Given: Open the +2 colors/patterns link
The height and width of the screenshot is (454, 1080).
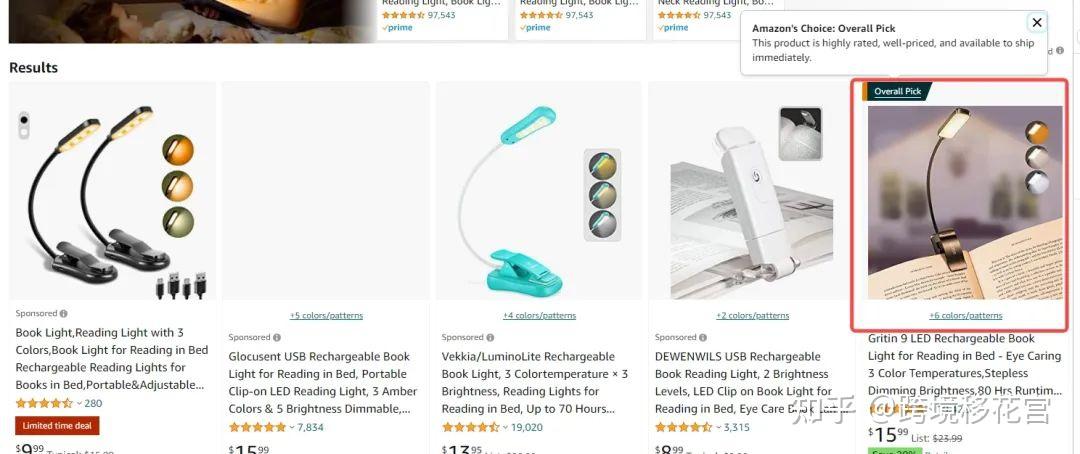Looking at the screenshot, I should pyautogui.click(x=753, y=316).
